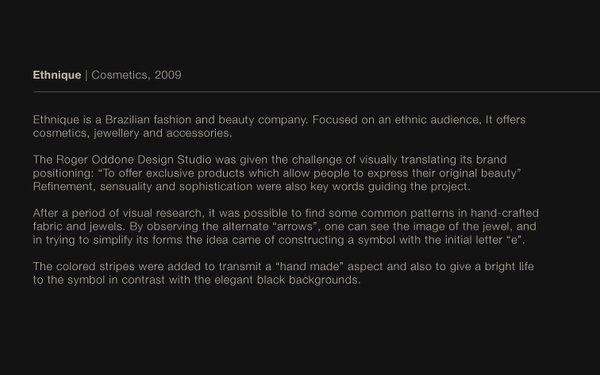Image resolution: width=600 pixels, height=375 pixels.
Task: Click the word 'Refinement' starting the third line
Action: click(x=63, y=187)
